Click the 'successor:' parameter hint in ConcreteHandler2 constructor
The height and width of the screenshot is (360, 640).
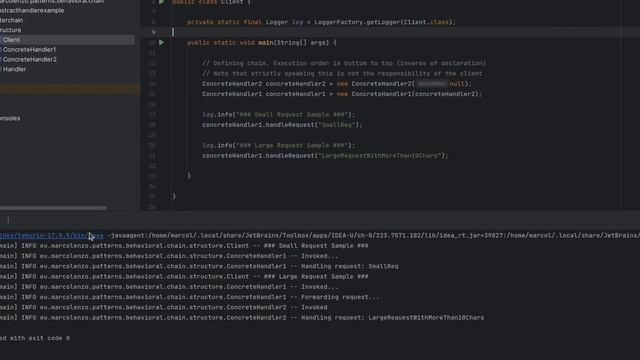coord(432,84)
